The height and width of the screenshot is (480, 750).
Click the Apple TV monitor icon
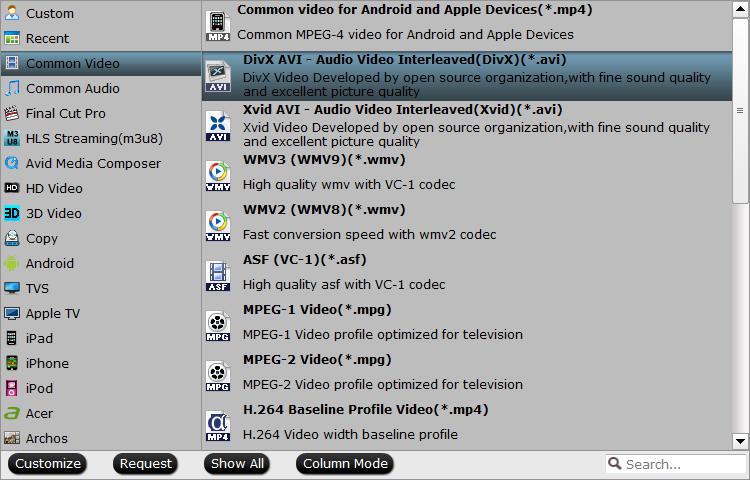tap(12, 313)
